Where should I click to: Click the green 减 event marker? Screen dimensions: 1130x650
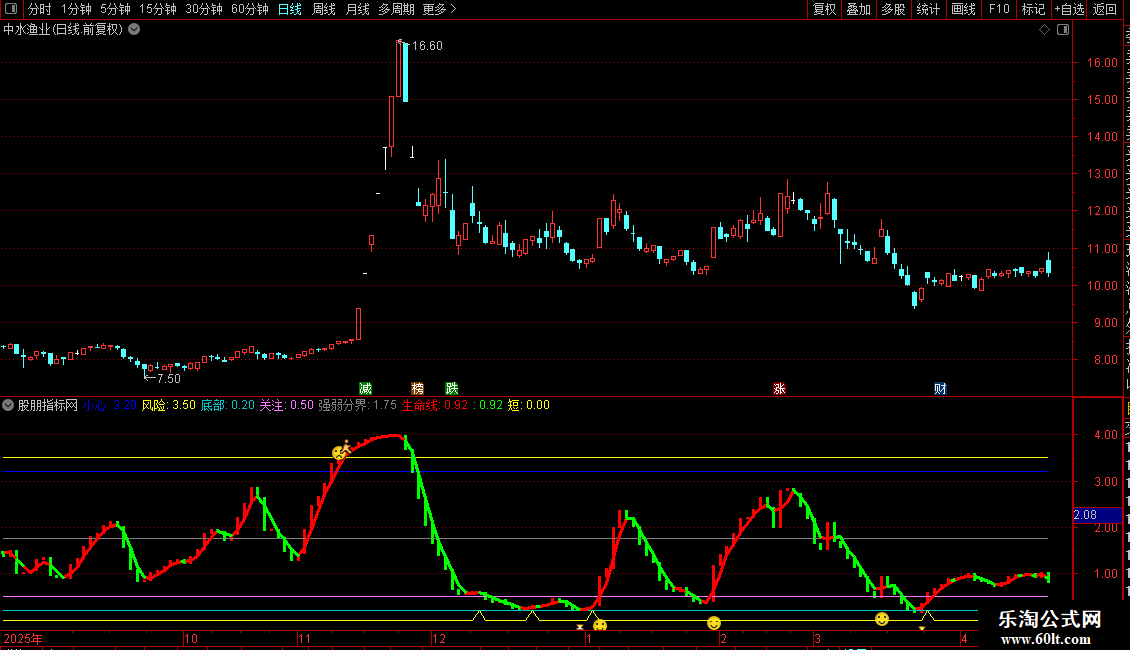pyautogui.click(x=365, y=388)
